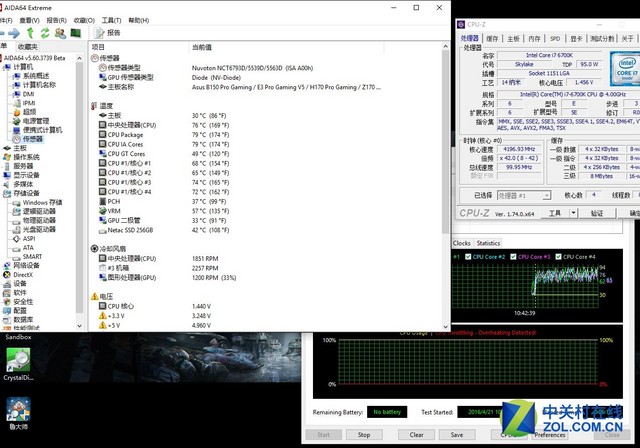This screenshot has width=640, height=448.
Task: Open the users icon in AIDA64 toolbar
Action: (60, 33)
